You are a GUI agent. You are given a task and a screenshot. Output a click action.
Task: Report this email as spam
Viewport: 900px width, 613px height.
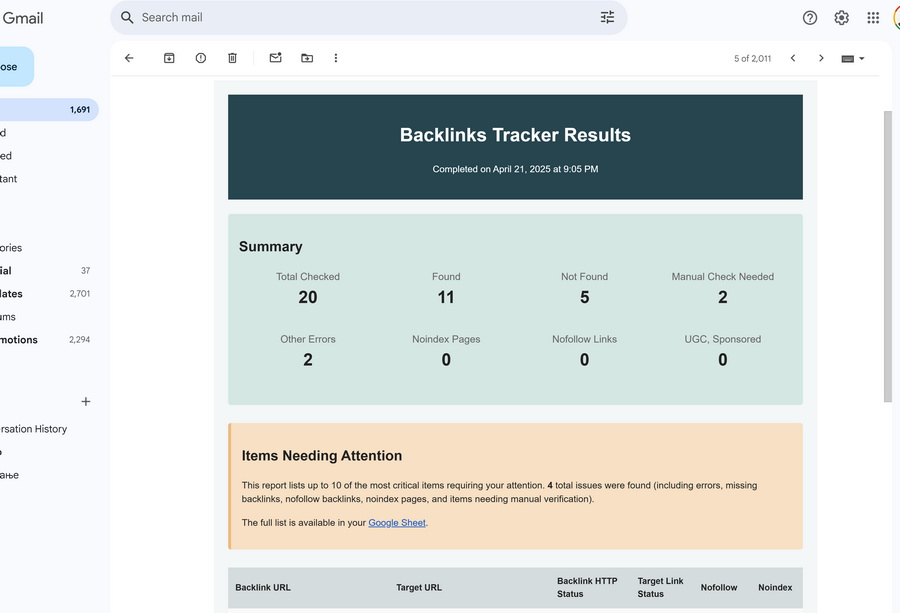[201, 58]
